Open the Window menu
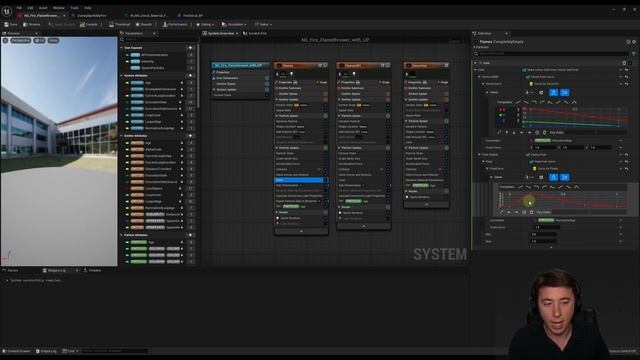The height and width of the screenshot is (360, 640). pyautogui.click(x=58, y=8)
